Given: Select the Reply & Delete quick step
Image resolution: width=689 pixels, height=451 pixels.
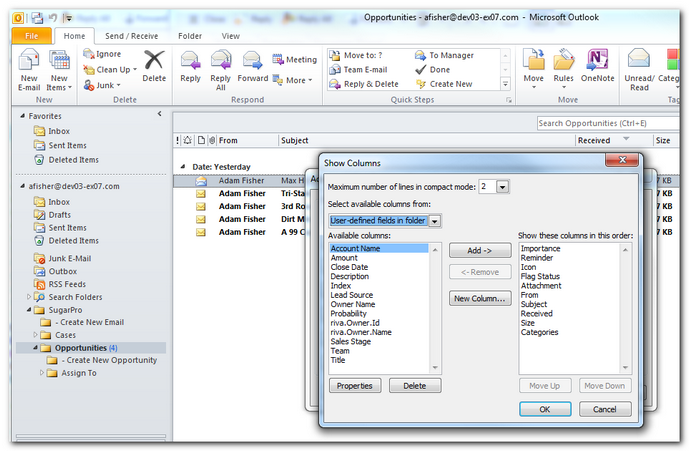Looking at the screenshot, I should pos(364,84).
